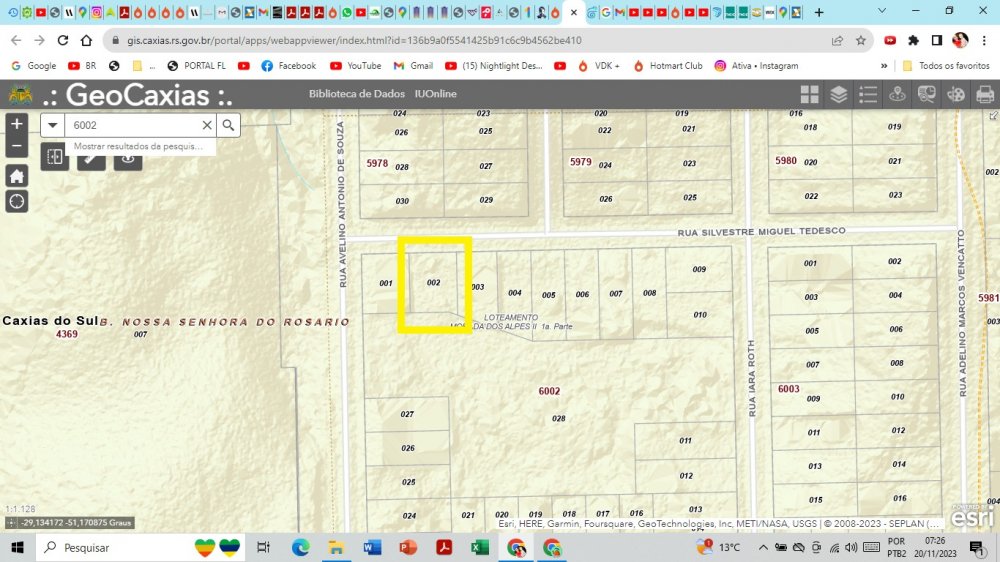Open the IUOnline link
The height and width of the screenshot is (562, 1000).
pos(435,94)
